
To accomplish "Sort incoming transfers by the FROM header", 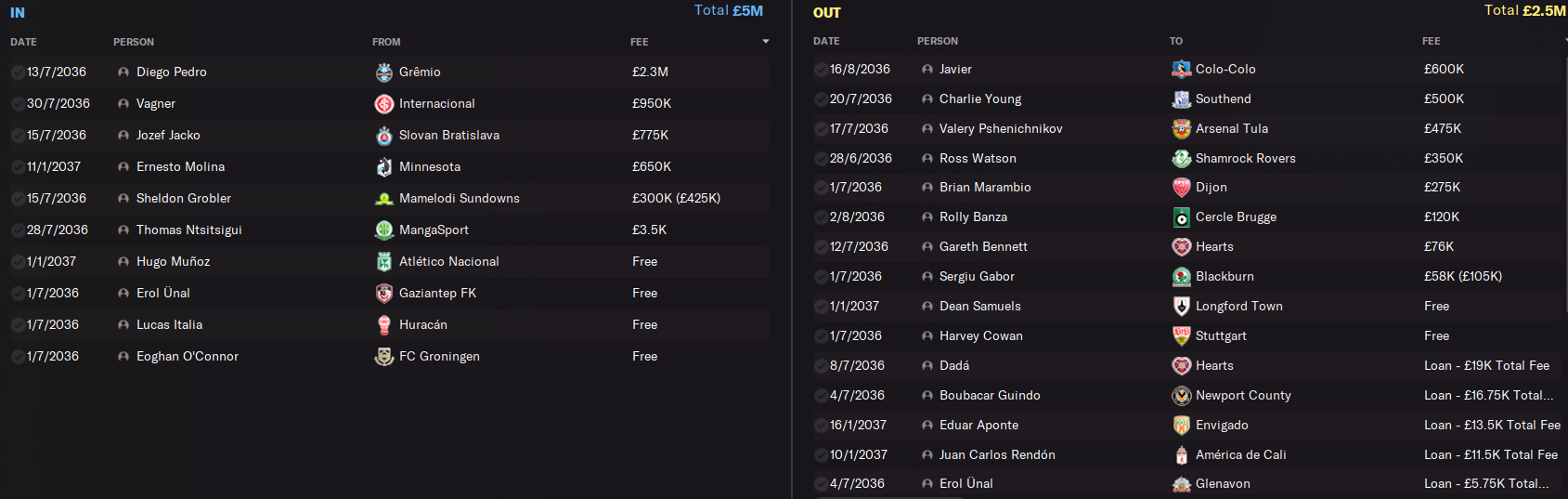I will tap(386, 42).
